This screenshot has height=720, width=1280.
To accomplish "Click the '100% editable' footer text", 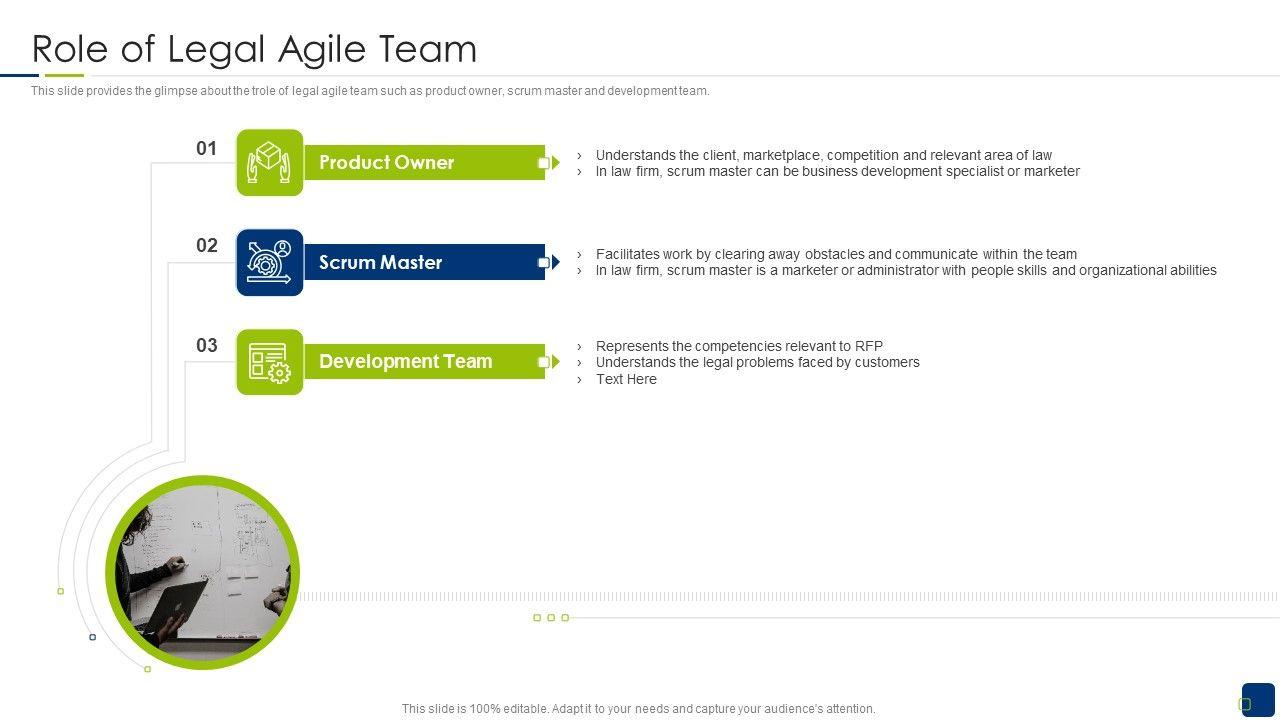I will pyautogui.click(x=638, y=709).
